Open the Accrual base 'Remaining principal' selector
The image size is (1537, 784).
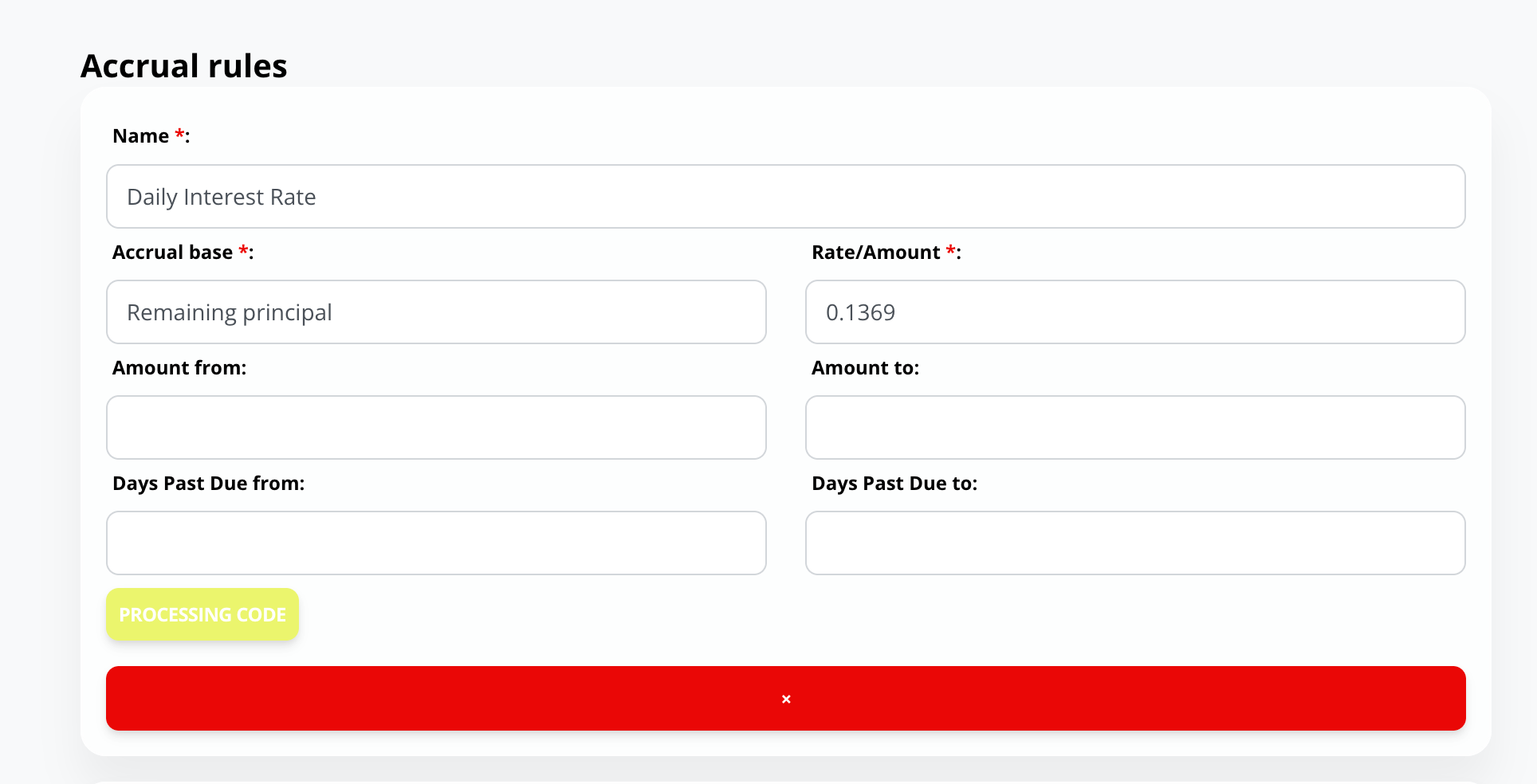(x=436, y=312)
